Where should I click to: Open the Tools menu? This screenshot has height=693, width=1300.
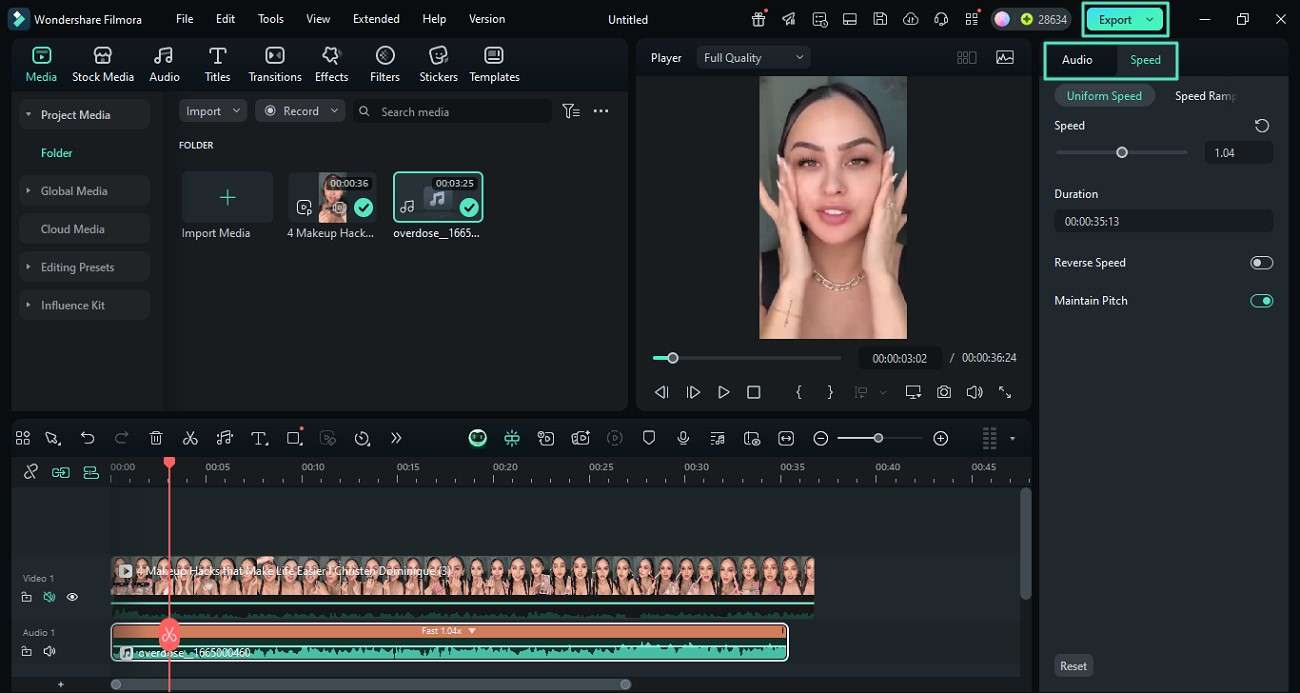coord(271,19)
